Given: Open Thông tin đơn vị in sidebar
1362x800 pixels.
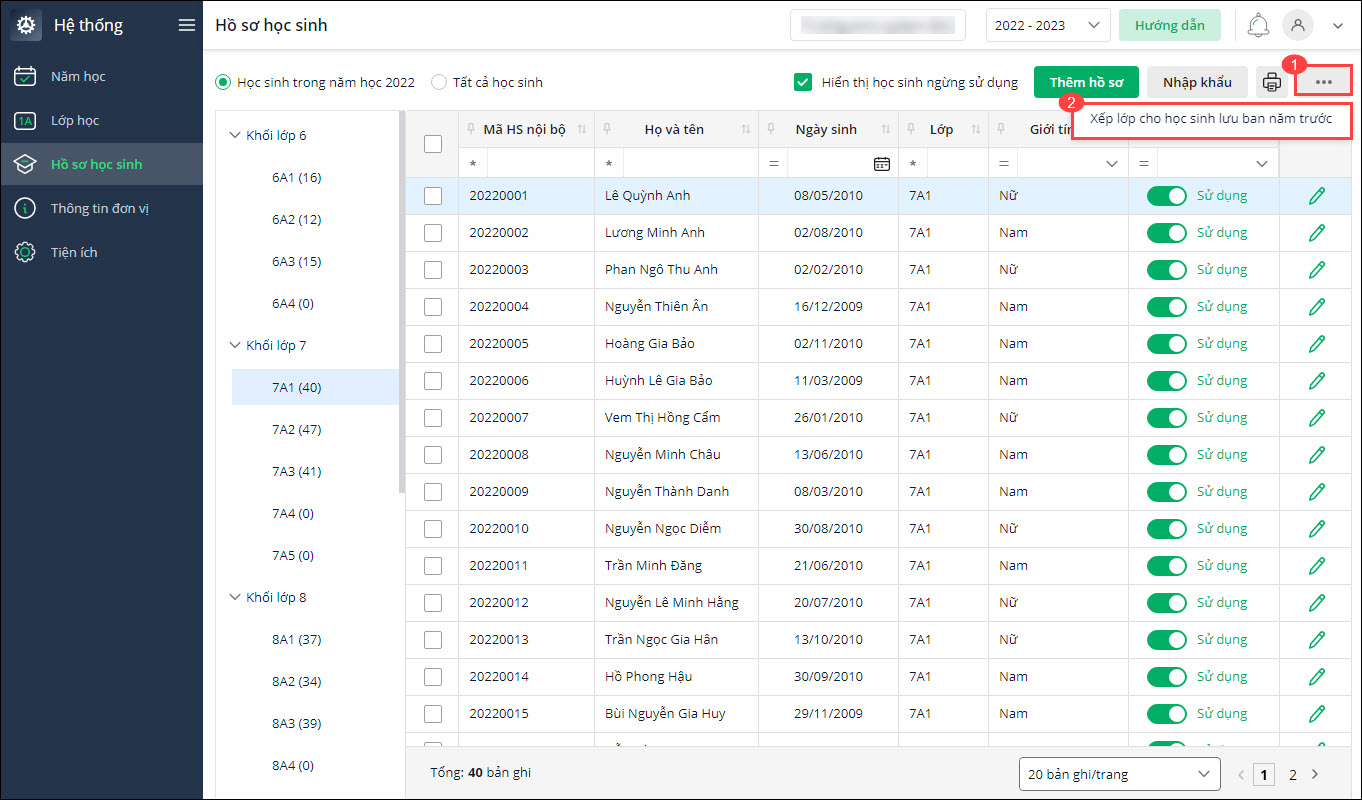Looking at the screenshot, I should [101, 208].
